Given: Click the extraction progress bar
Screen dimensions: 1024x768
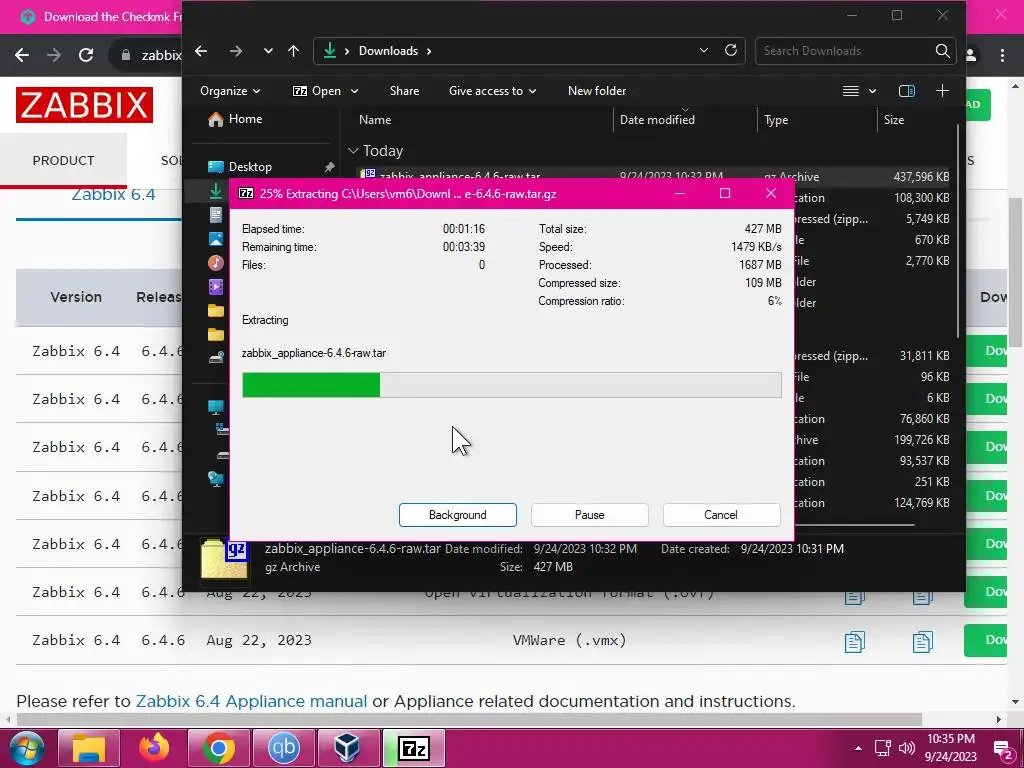Looking at the screenshot, I should coord(511,385).
